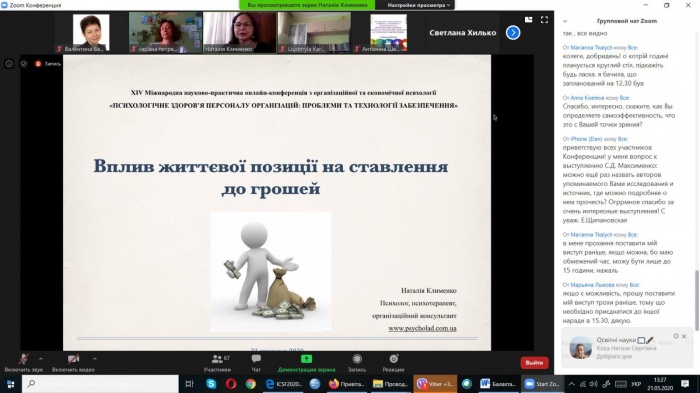Open www.psycholad.com.ua link on slide
This screenshot has width=700, height=393.
pyautogui.click(x=422, y=328)
